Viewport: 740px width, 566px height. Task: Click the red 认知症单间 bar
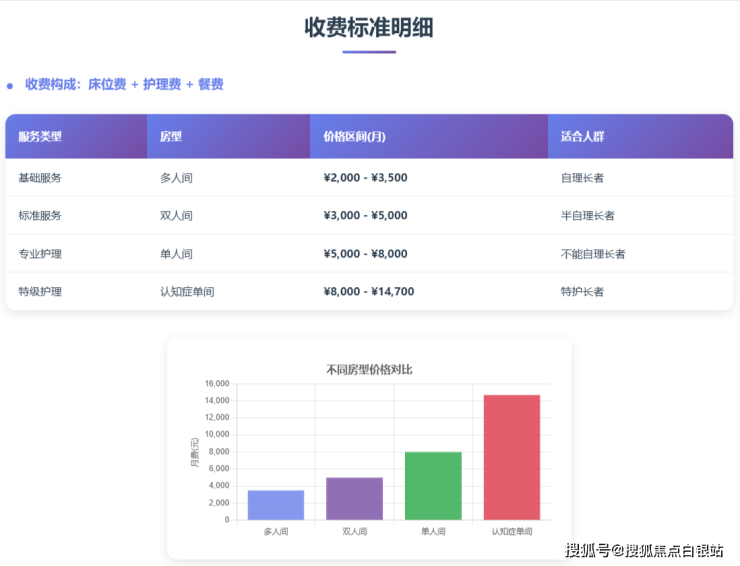point(511,458)
